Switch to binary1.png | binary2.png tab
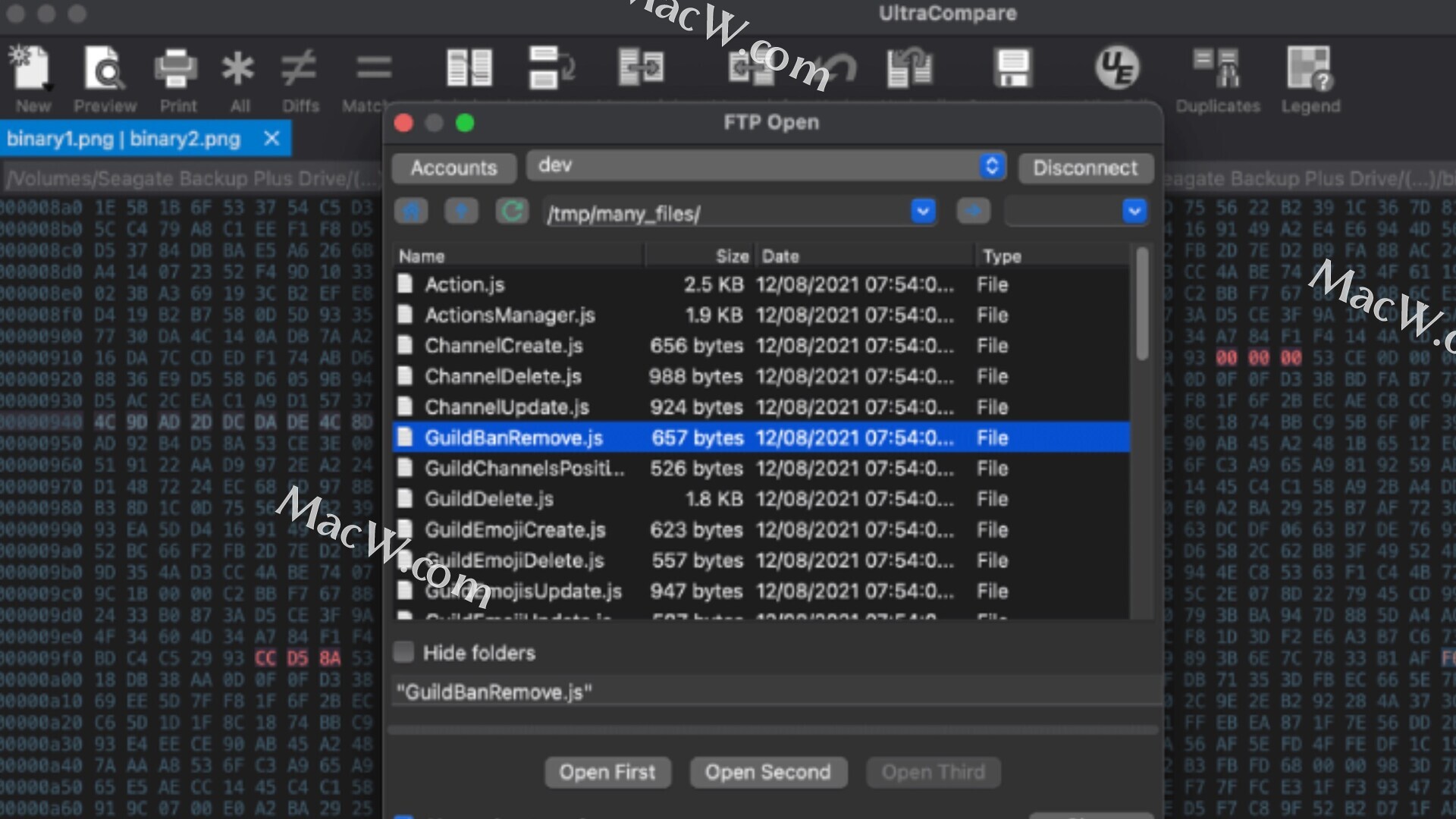This screenshot has width=1456, height=819. 124,139
